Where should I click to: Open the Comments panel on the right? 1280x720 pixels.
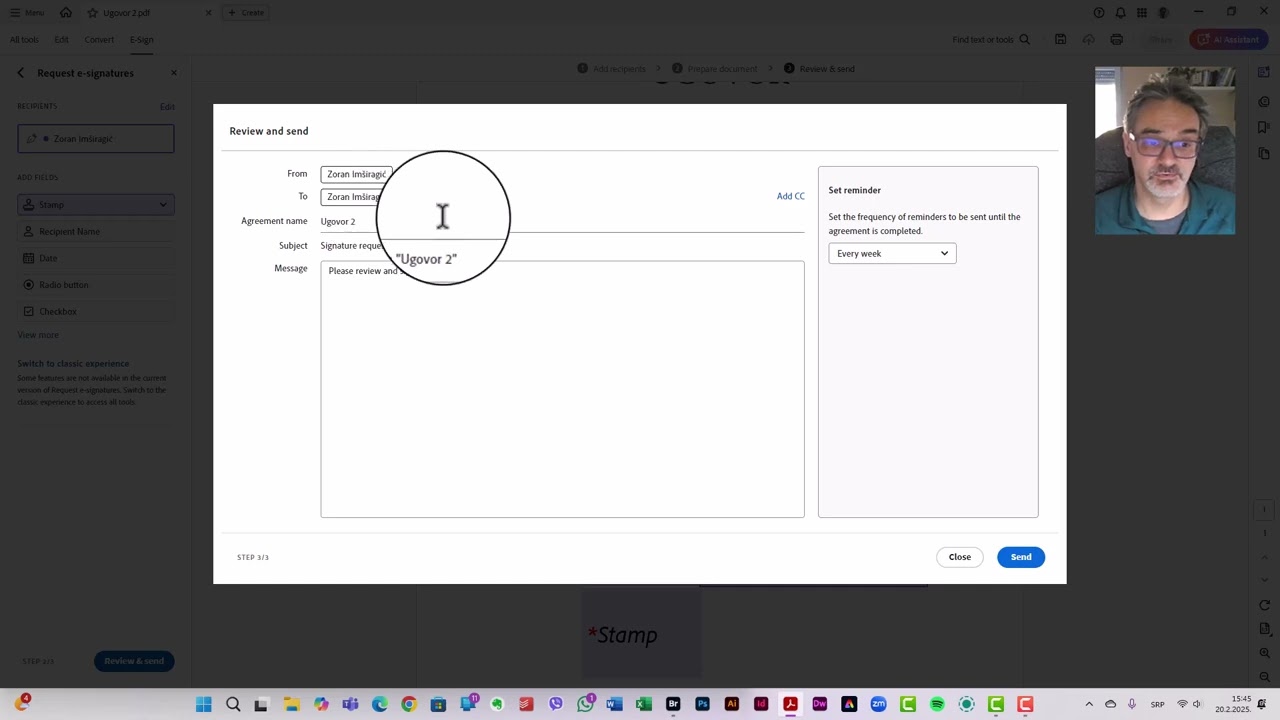(1264, 101)
